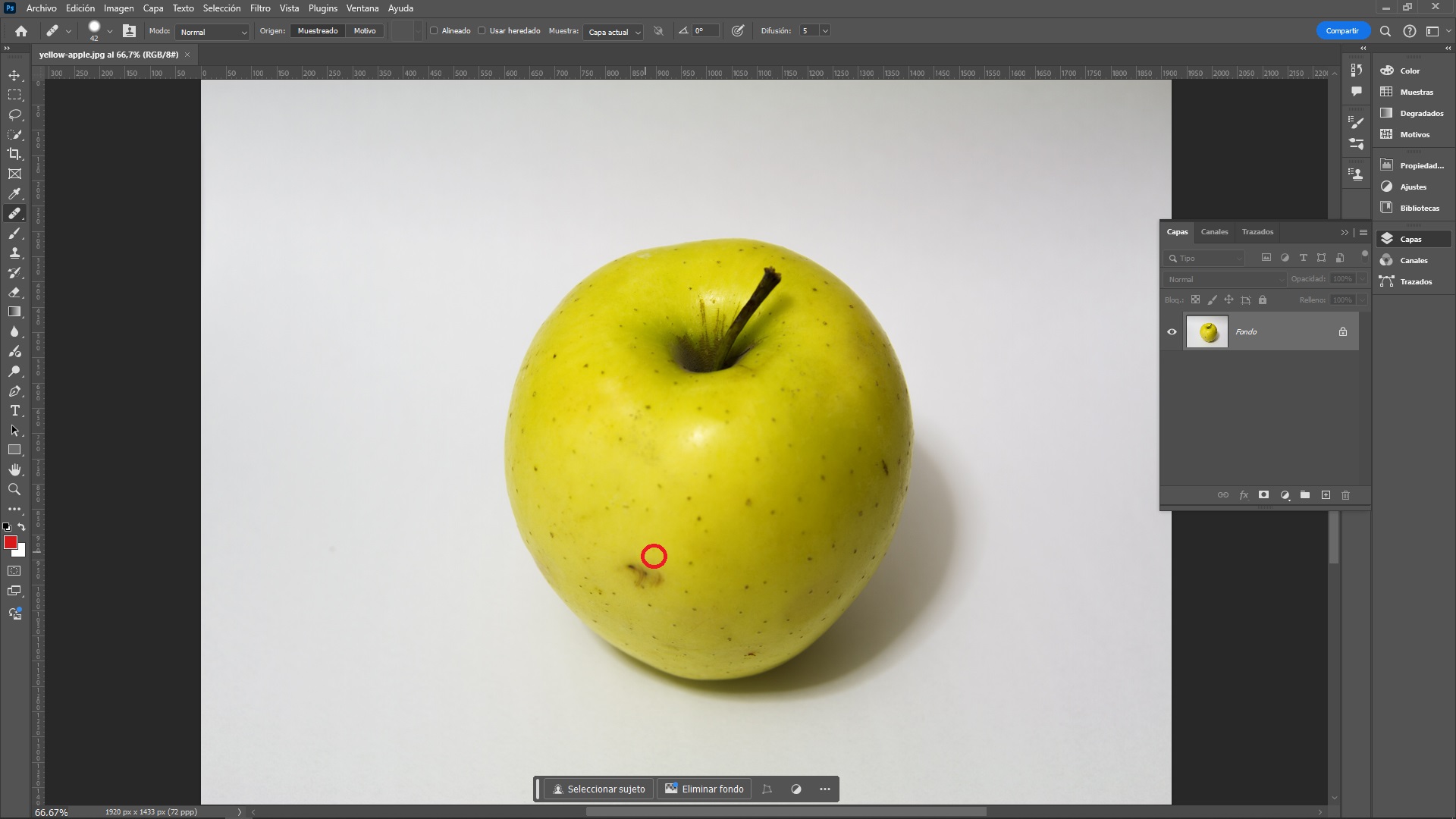Select the Type tool
The image size is (1456, 819).
pyautogui.click(x=14, y=410)
